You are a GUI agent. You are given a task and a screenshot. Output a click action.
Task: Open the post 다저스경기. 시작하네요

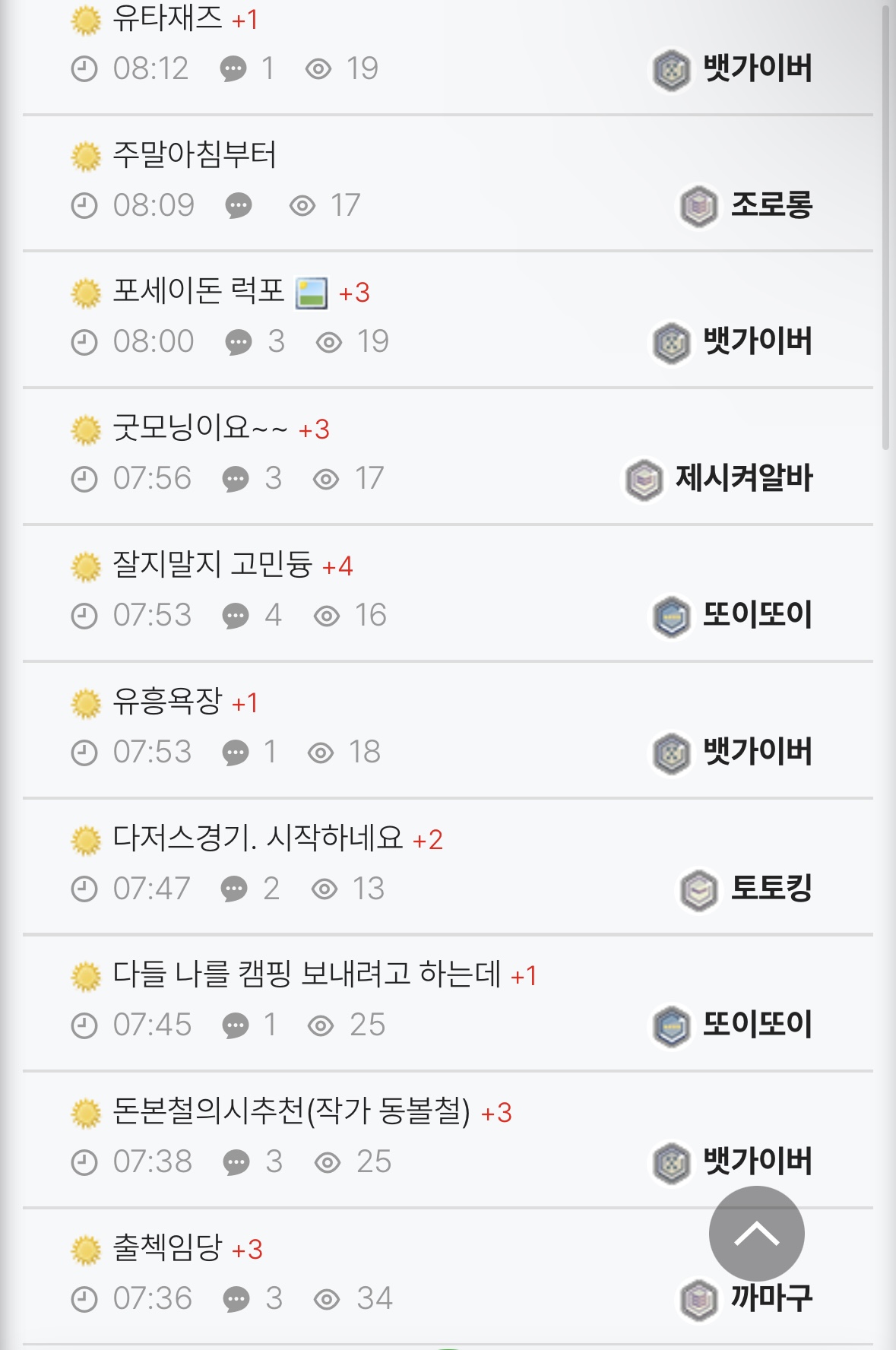(258, 838)
